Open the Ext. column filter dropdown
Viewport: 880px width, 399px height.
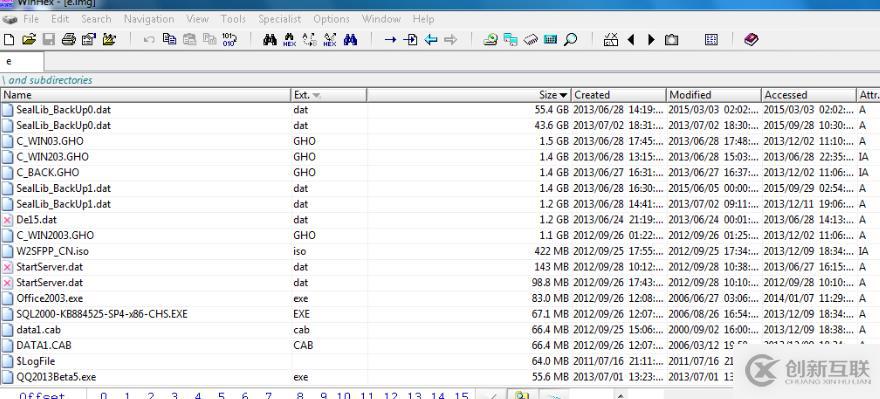point(316,95)
